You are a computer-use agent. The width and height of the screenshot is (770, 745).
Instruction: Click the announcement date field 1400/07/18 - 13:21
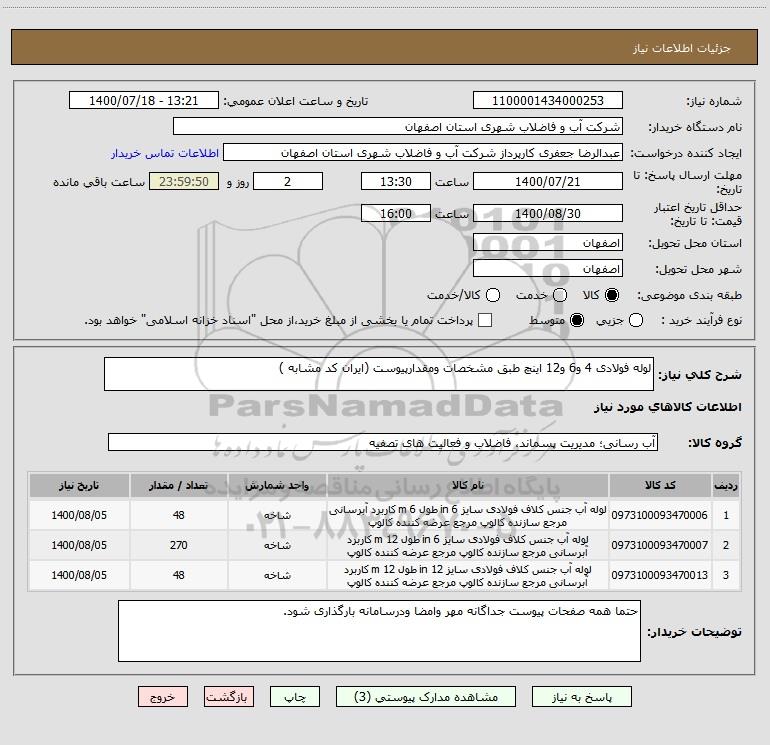pyautogui.click(x=144, y=101)
